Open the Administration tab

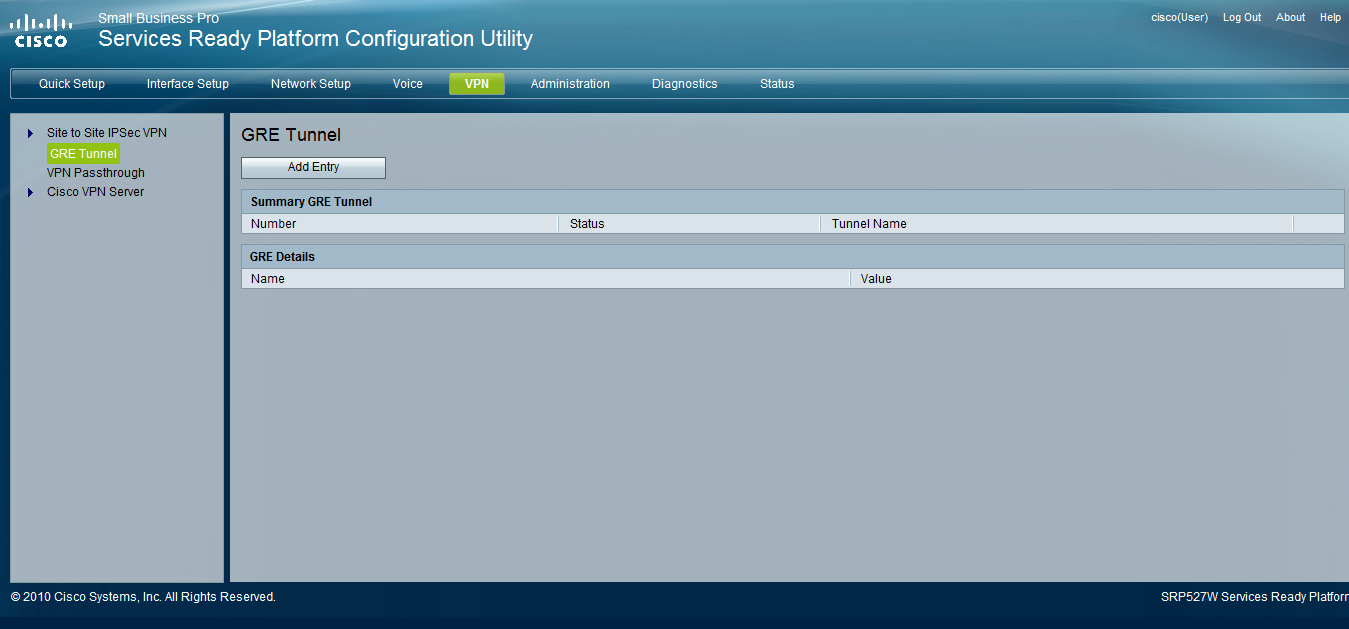click(570, 84)
